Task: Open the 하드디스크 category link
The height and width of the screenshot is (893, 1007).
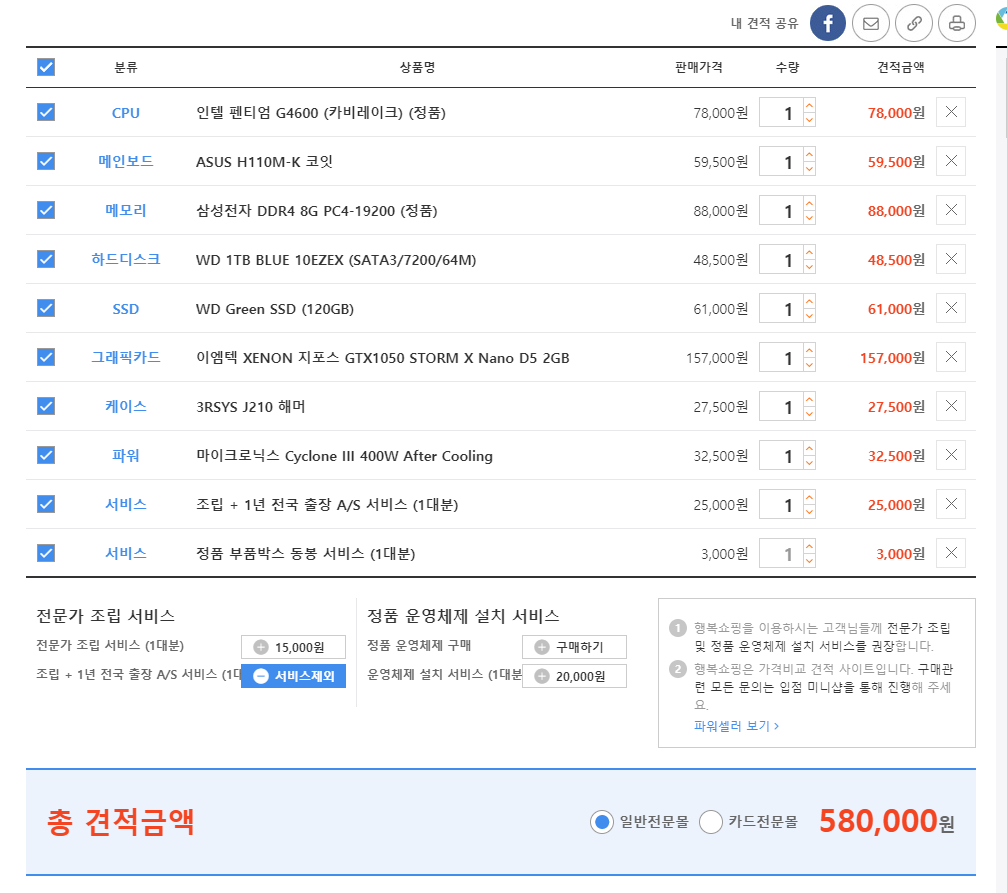Action: pyautogui.click(x=125, y=260)
